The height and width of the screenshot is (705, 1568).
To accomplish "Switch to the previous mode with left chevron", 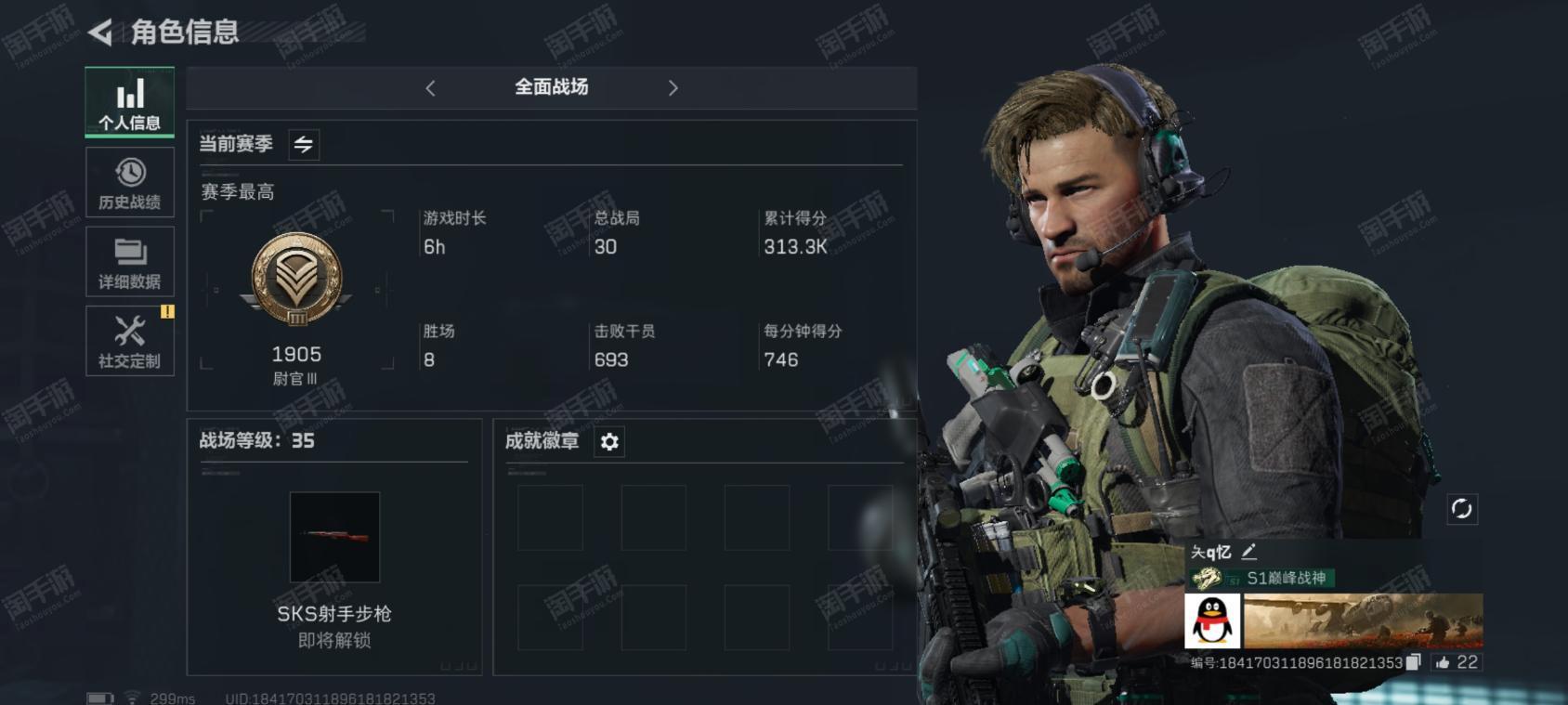I will pyautogui.click(x=430, y=88).
